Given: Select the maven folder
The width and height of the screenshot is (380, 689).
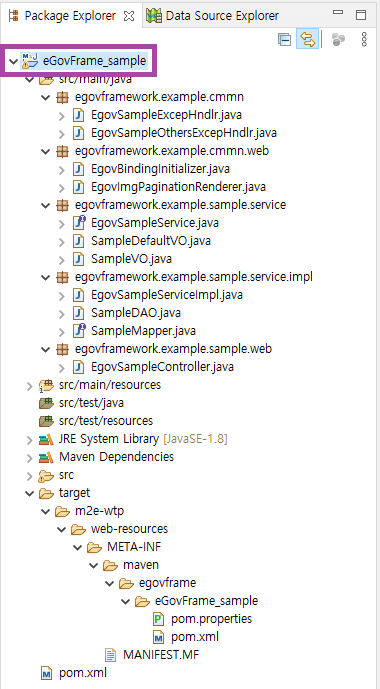Looking at the screenshot, I should point(141,565).
